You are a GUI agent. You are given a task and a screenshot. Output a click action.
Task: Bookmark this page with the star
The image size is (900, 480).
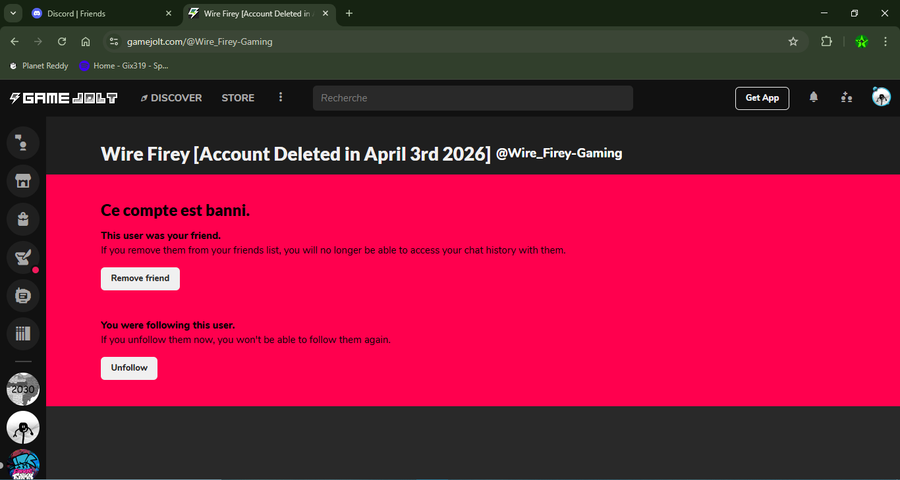coord(793,41)
